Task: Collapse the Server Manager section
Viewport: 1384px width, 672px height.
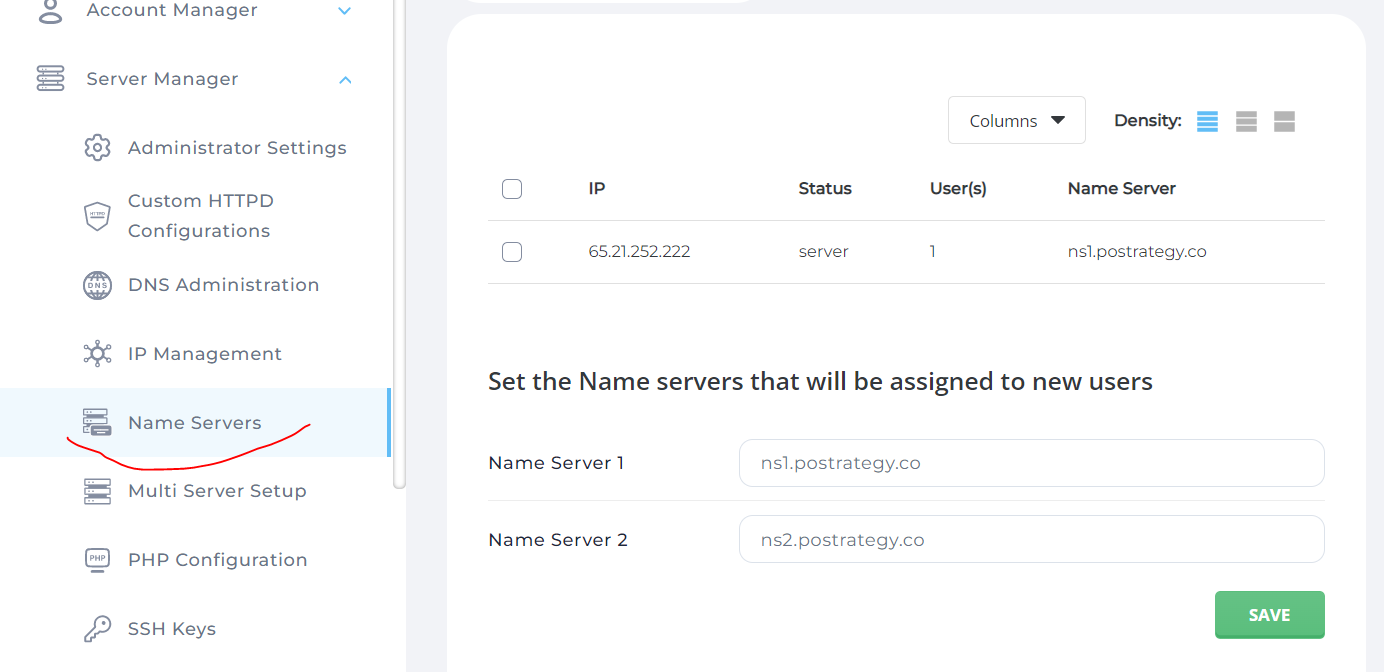Action: point(345,79)
